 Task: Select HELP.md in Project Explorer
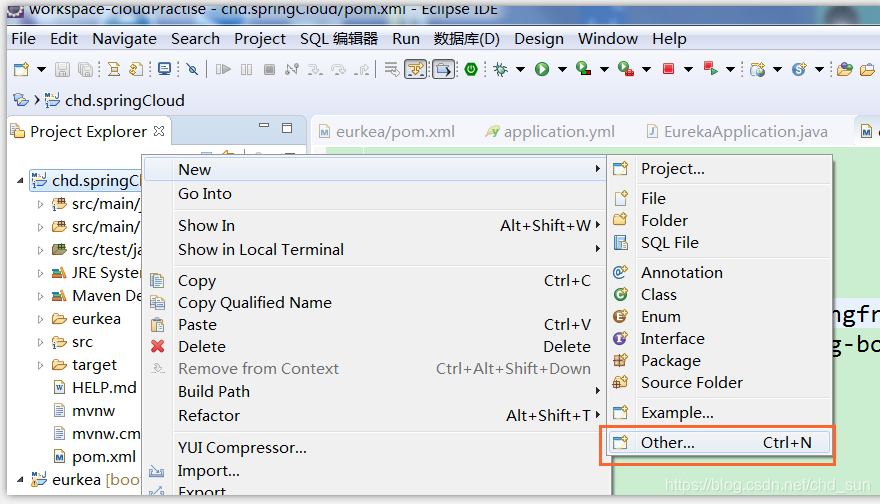(104, 388)
